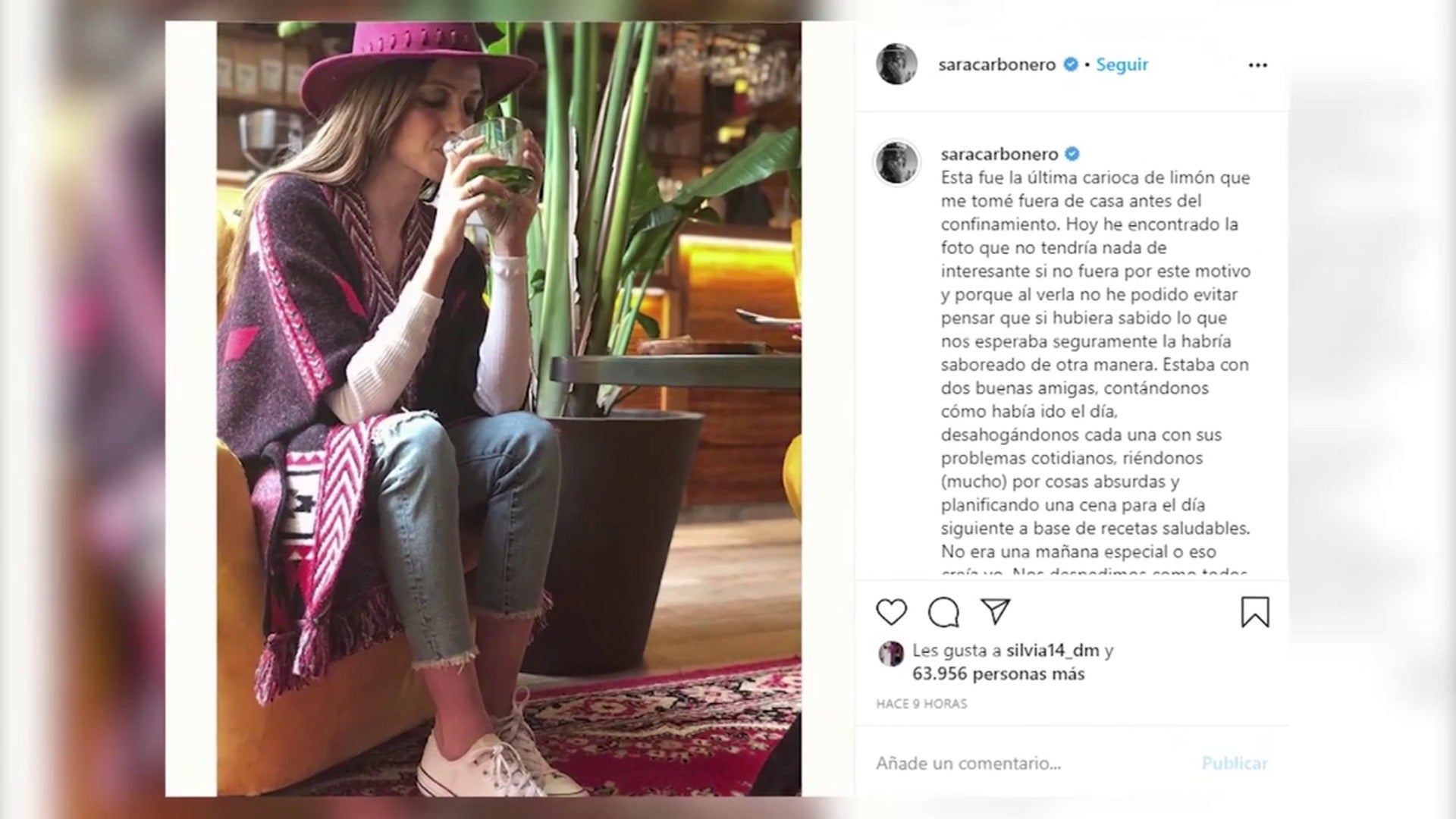
Task: Click saracarbonero username in the header
Action: point(996,64)
